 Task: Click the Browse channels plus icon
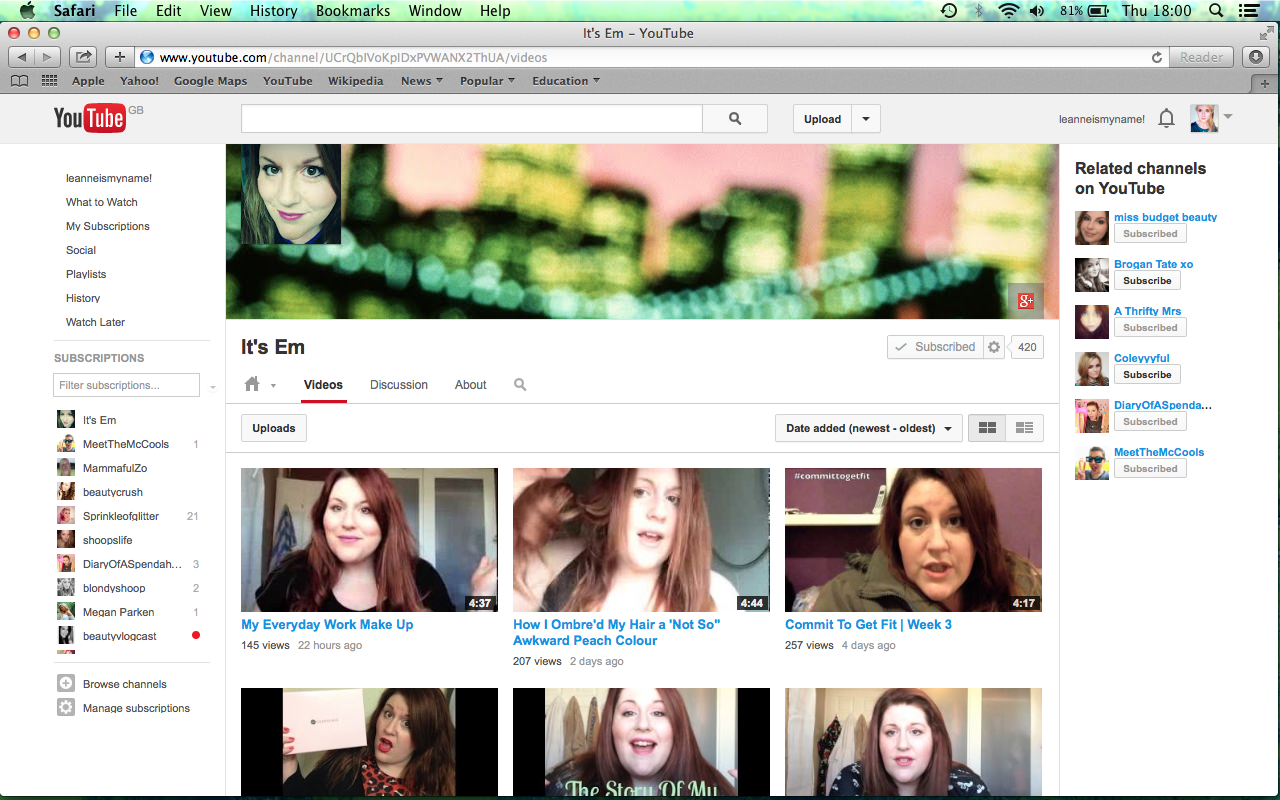point(66,684)
